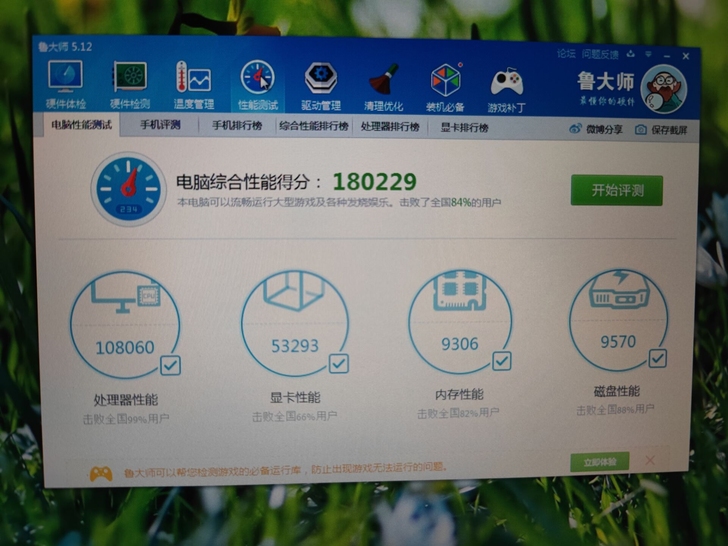The width and height of the screenshot is (728, 546).
Task: Click the graphics card cube icon
Action: coord(294,291)
